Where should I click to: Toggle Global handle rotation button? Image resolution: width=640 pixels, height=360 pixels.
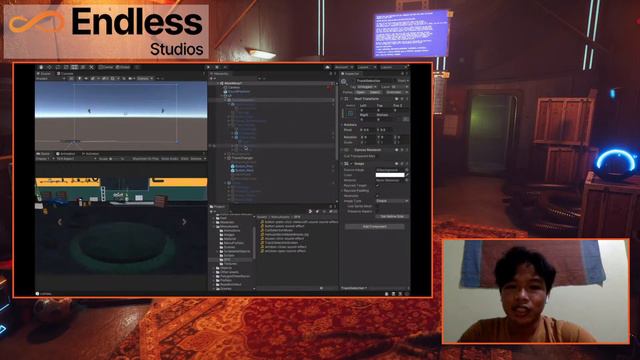[122, 67]
